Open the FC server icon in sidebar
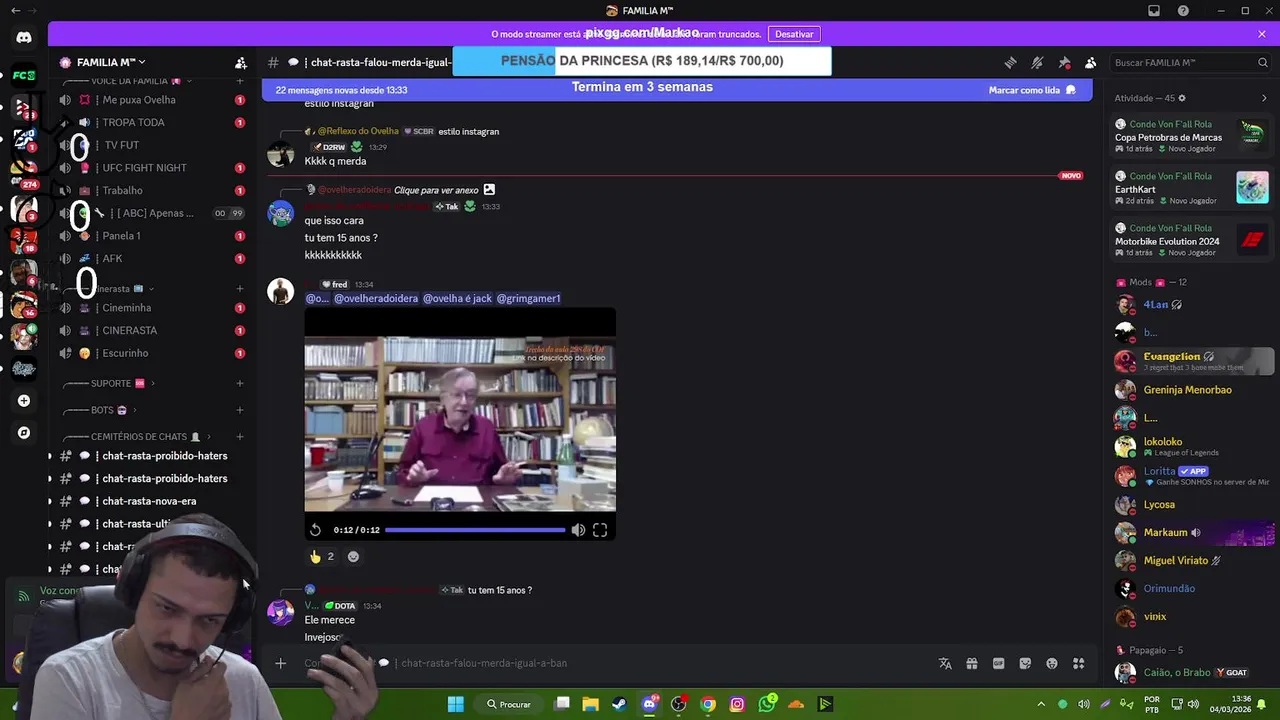This screenshot has height=720, width=1280. coord(24,75)
